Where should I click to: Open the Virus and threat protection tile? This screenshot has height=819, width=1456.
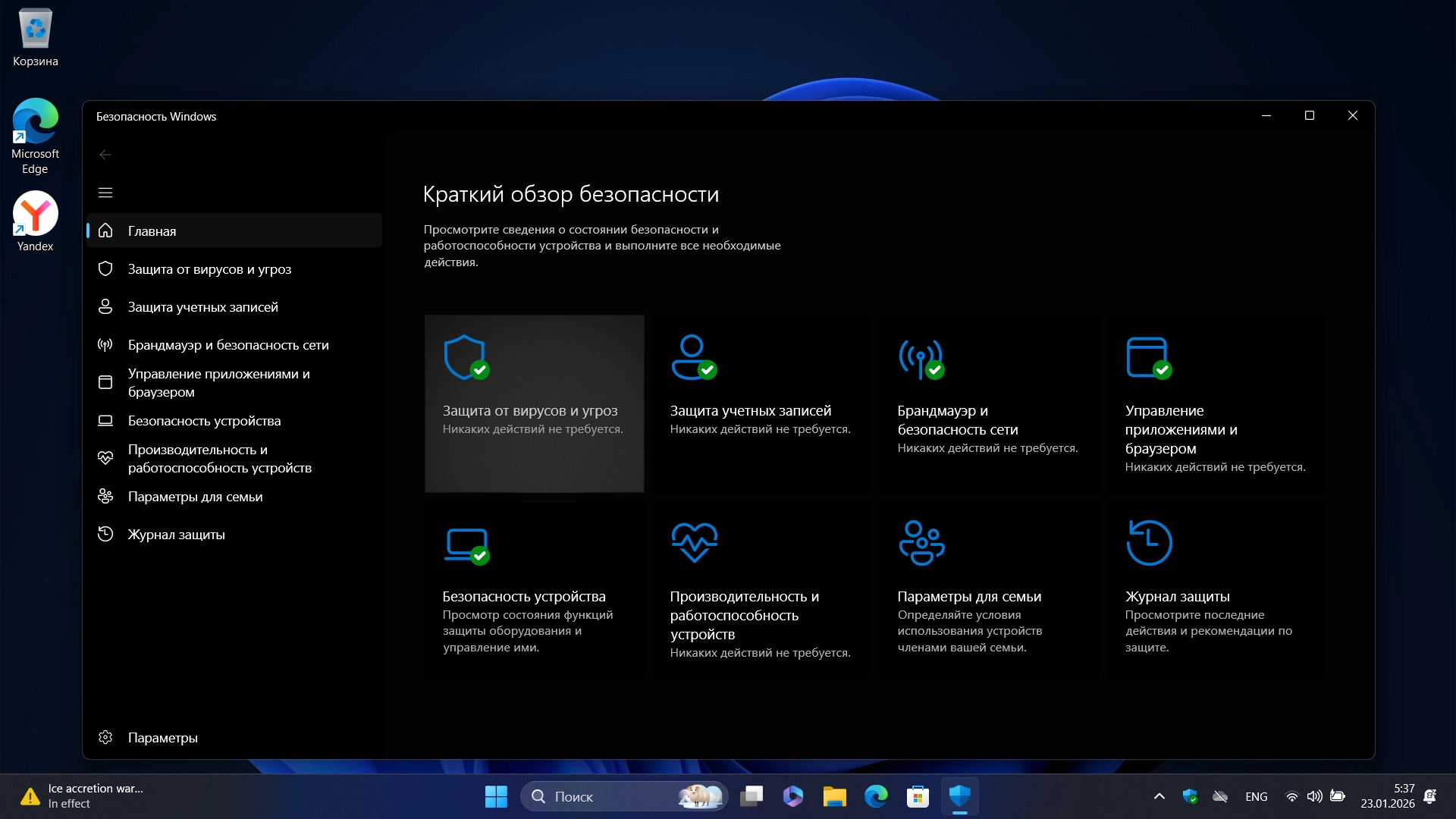click(534, 403)
